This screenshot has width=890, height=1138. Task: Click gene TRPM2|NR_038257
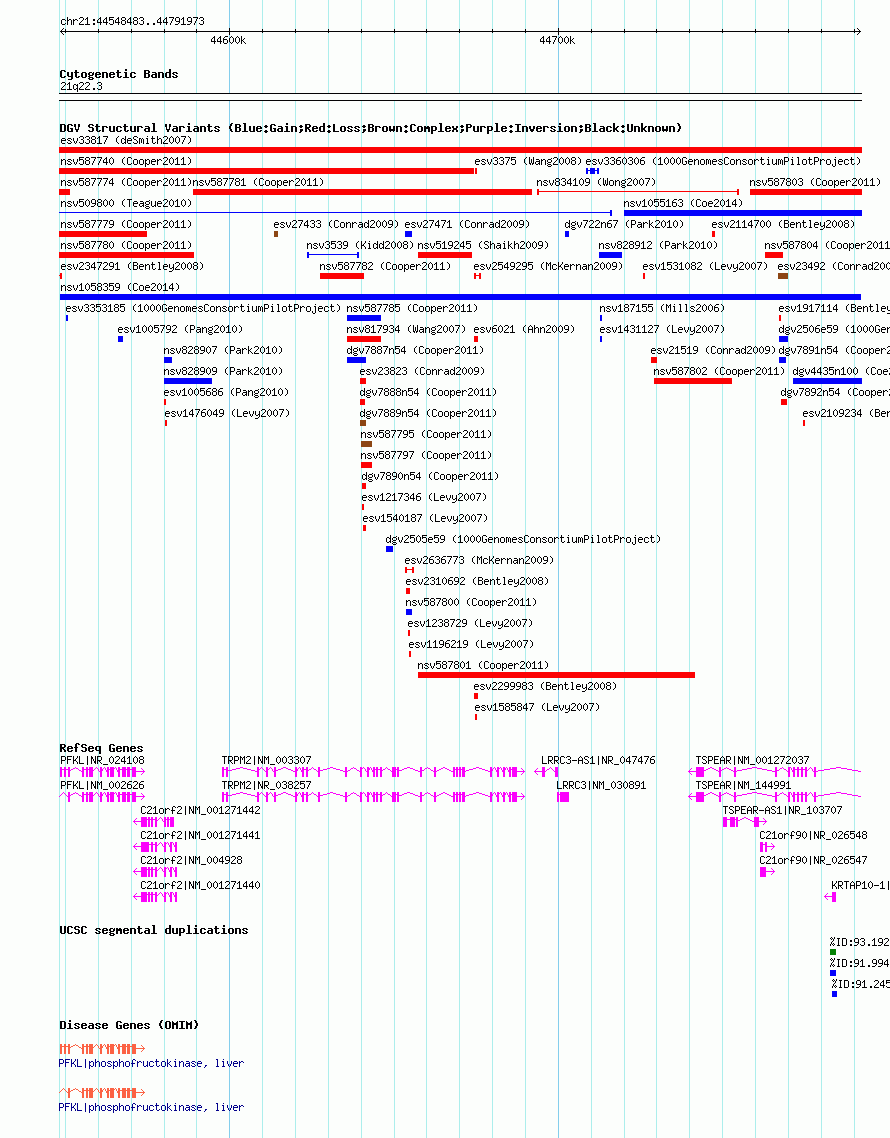pos(373,797)
